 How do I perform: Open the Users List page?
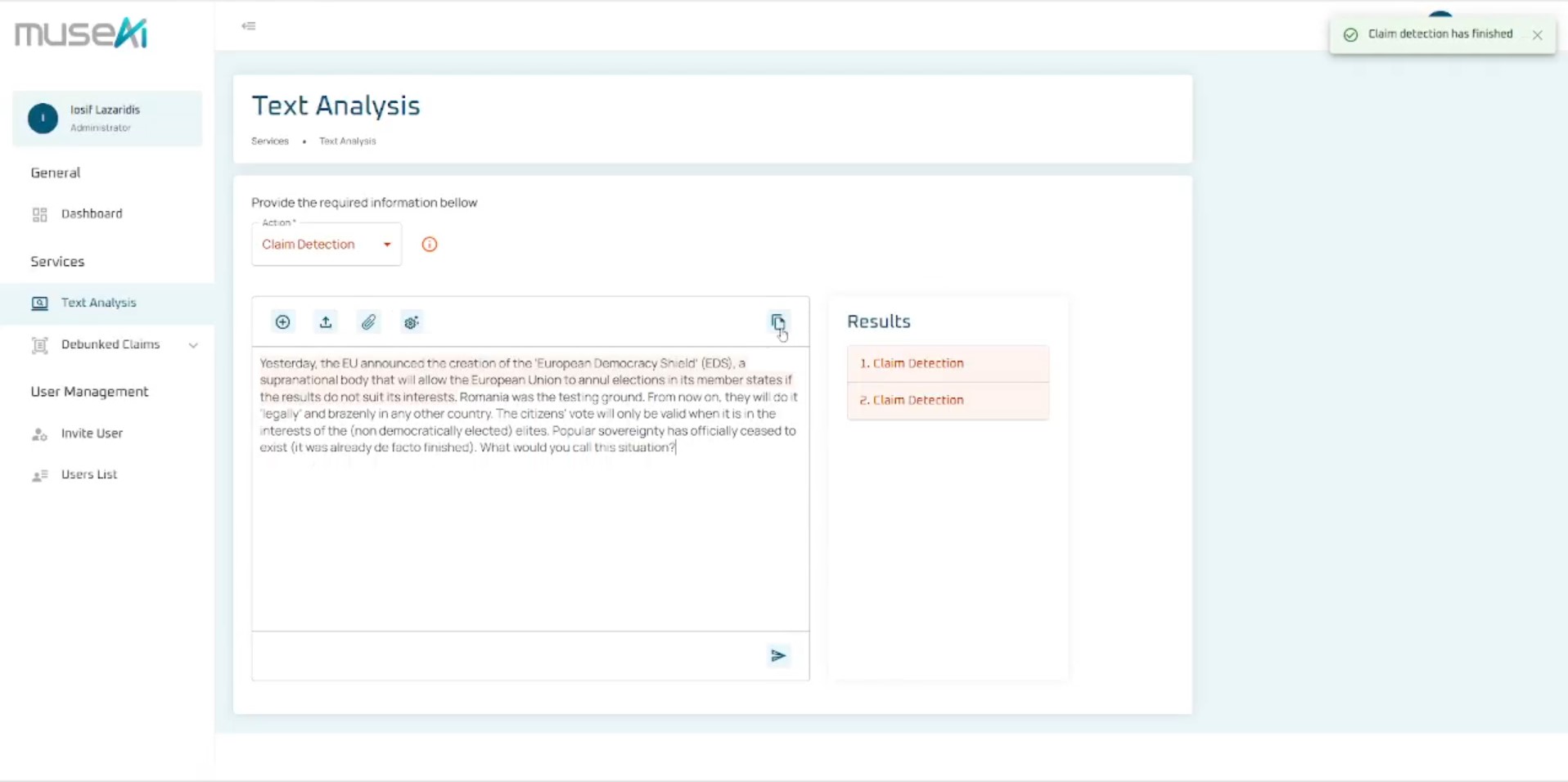(89, 474)
